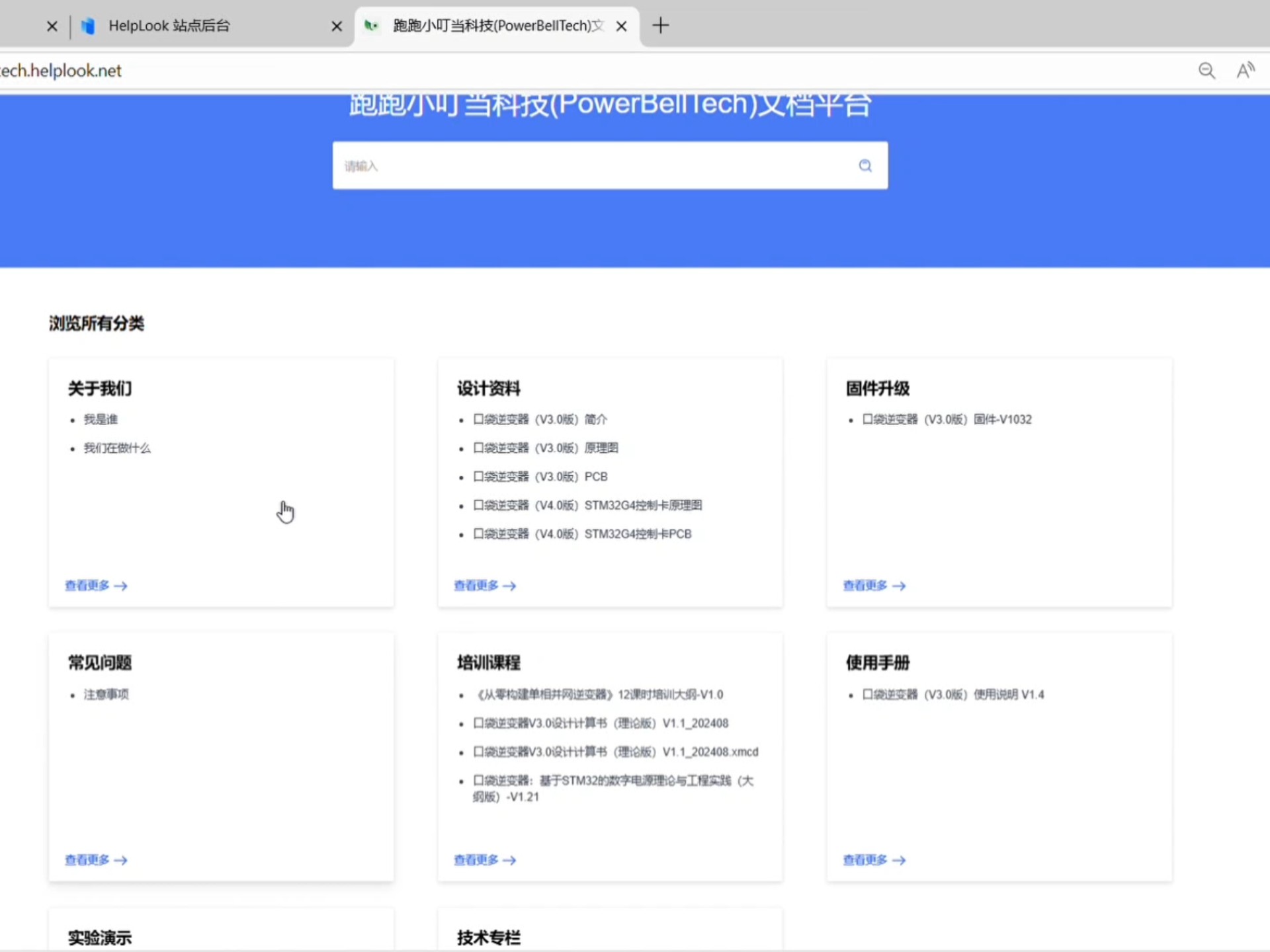This screenshot has height=952, width=1270.
Task: Close the 跑跑小叮当科技 tab
Action: 621,26
